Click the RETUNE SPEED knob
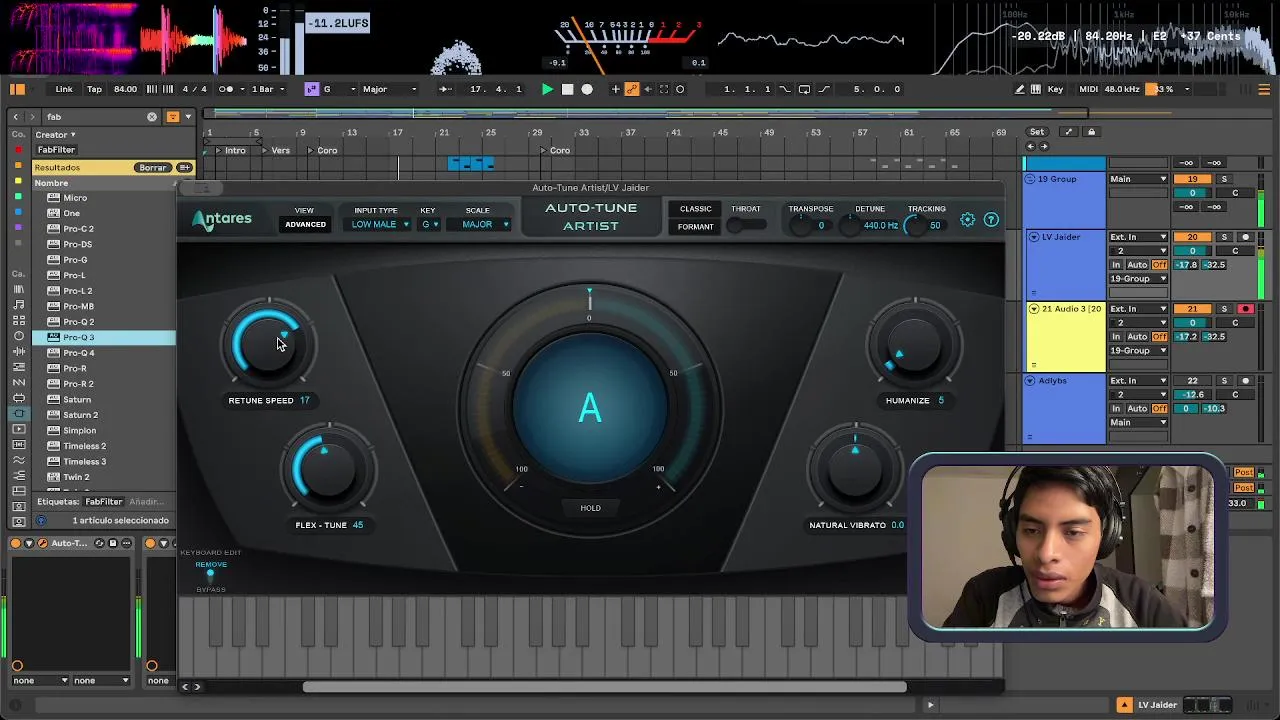 268,343
